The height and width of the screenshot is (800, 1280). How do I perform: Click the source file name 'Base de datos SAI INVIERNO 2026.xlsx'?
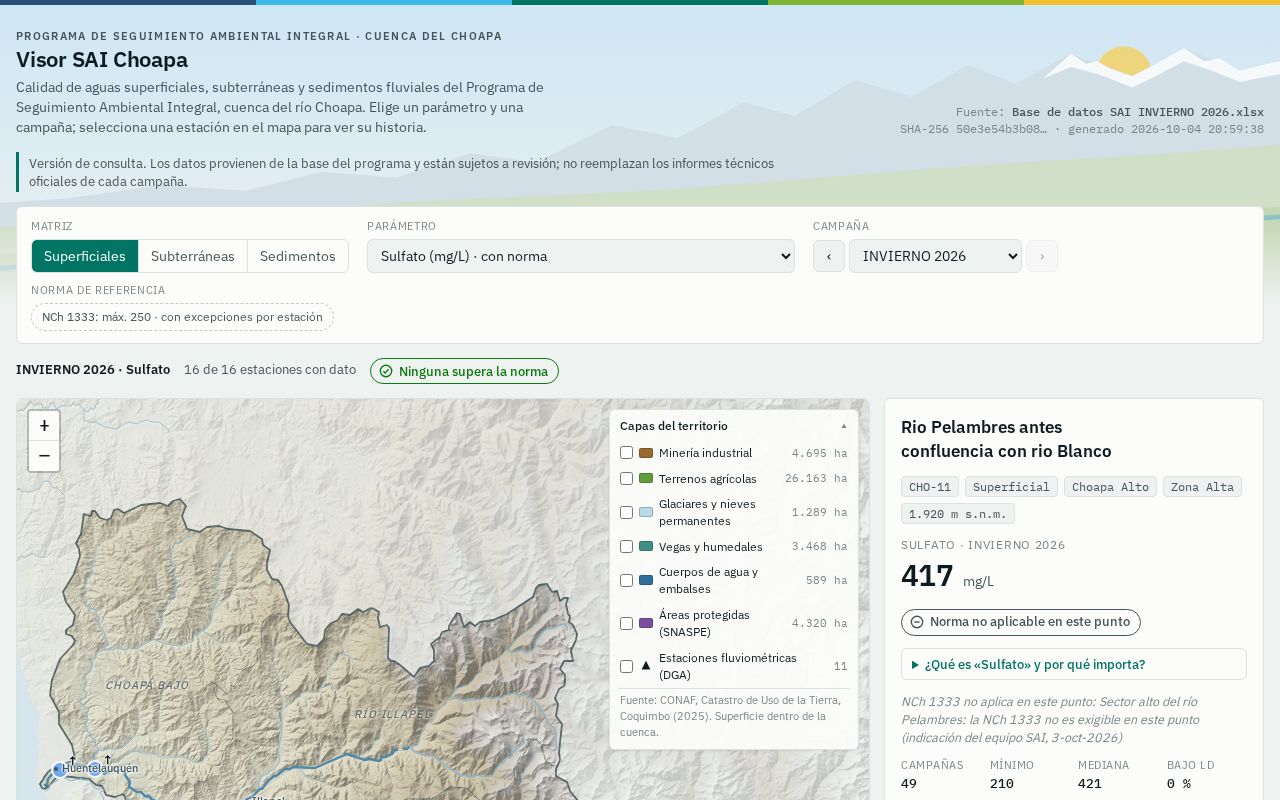click(x=1138, y=112)
